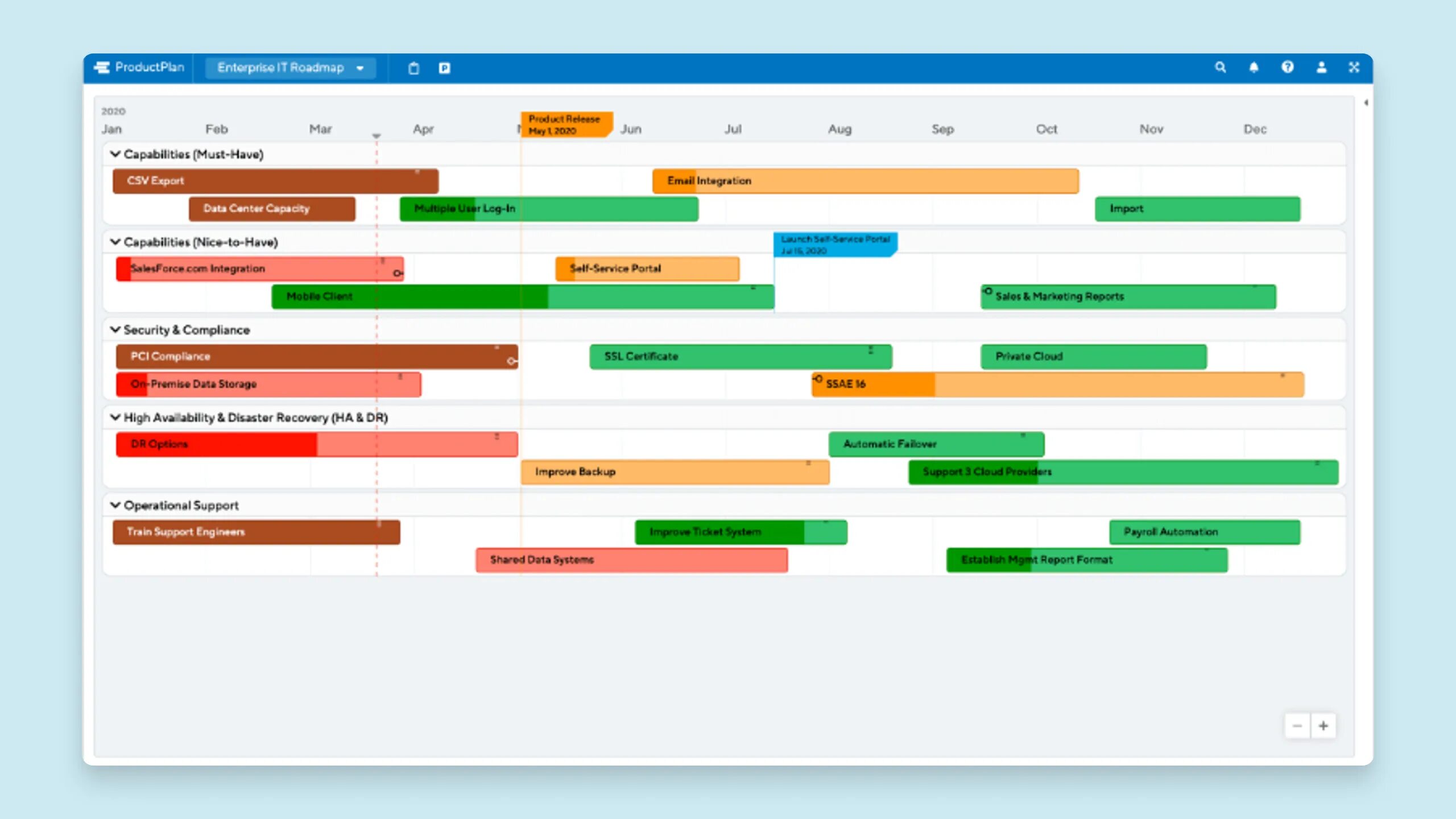Click the parking lot P icon
This screenshot has height=819, width=1456.
[x=444, y=68]
